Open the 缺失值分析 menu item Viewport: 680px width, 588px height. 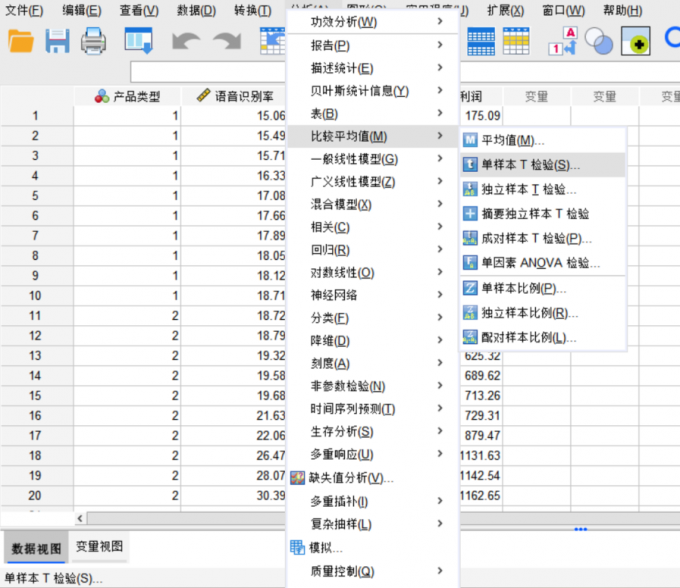[x=350, y=477]
